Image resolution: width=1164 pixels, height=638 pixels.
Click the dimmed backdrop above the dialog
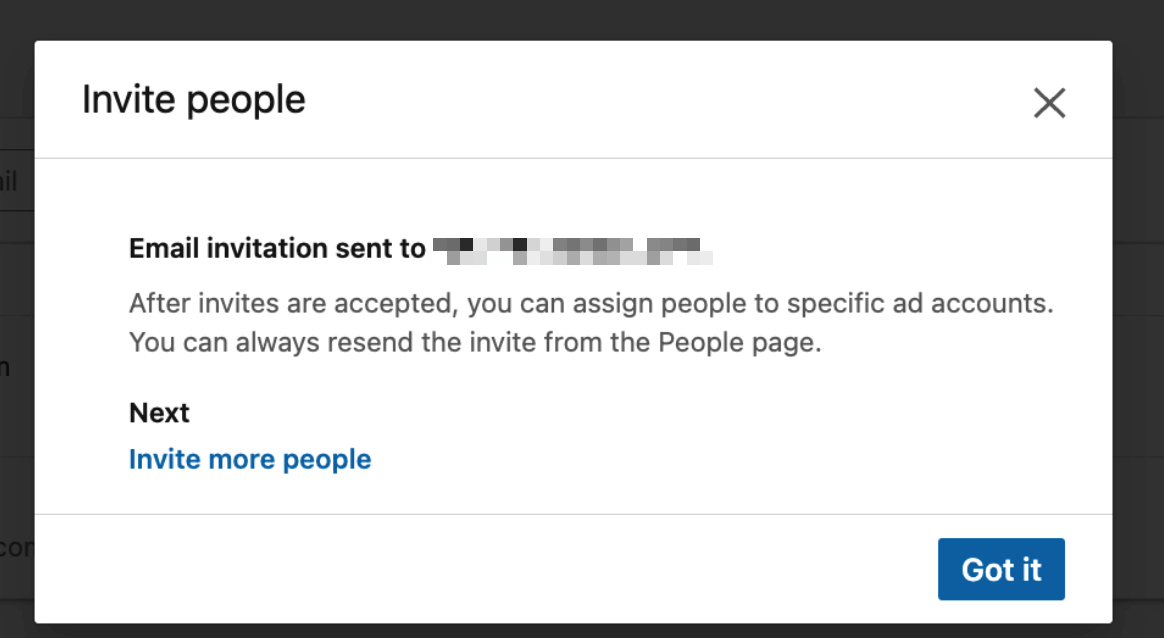[580, 18]
